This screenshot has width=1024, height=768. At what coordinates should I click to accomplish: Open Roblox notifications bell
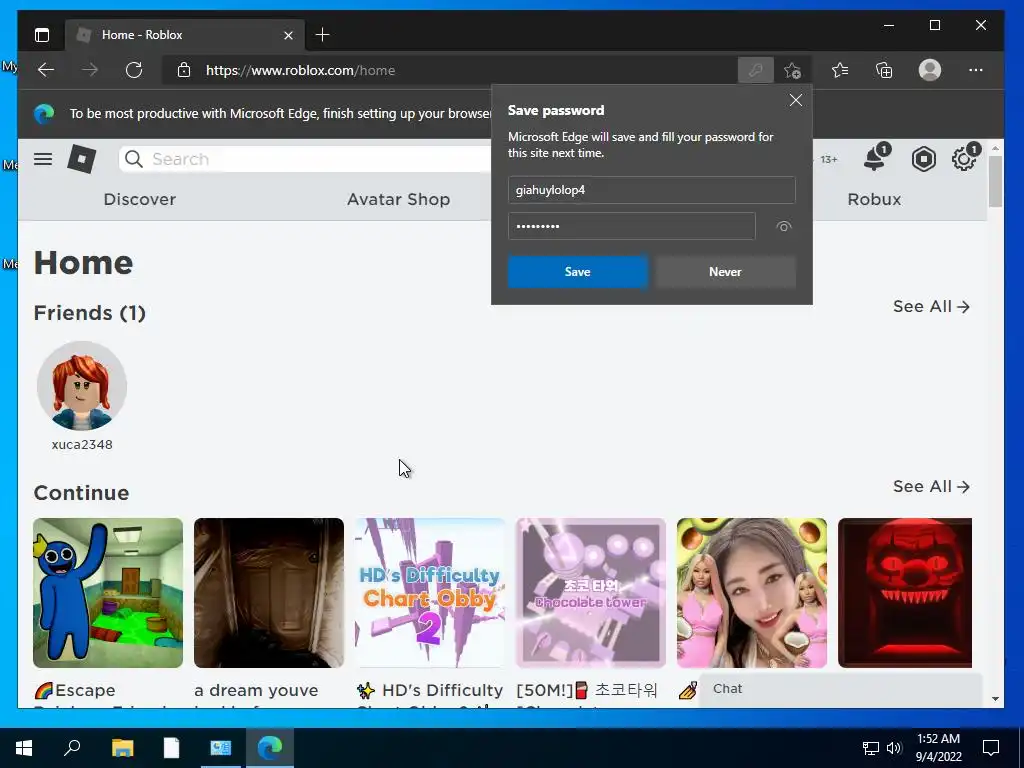click(876, 158)
